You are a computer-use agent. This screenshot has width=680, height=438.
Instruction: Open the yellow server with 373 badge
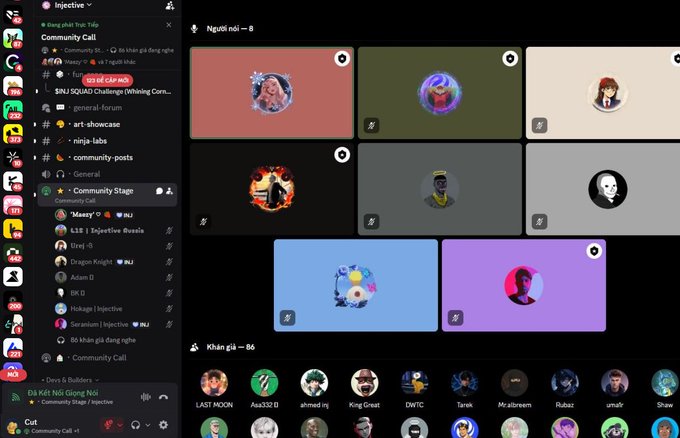coord(13,134)
